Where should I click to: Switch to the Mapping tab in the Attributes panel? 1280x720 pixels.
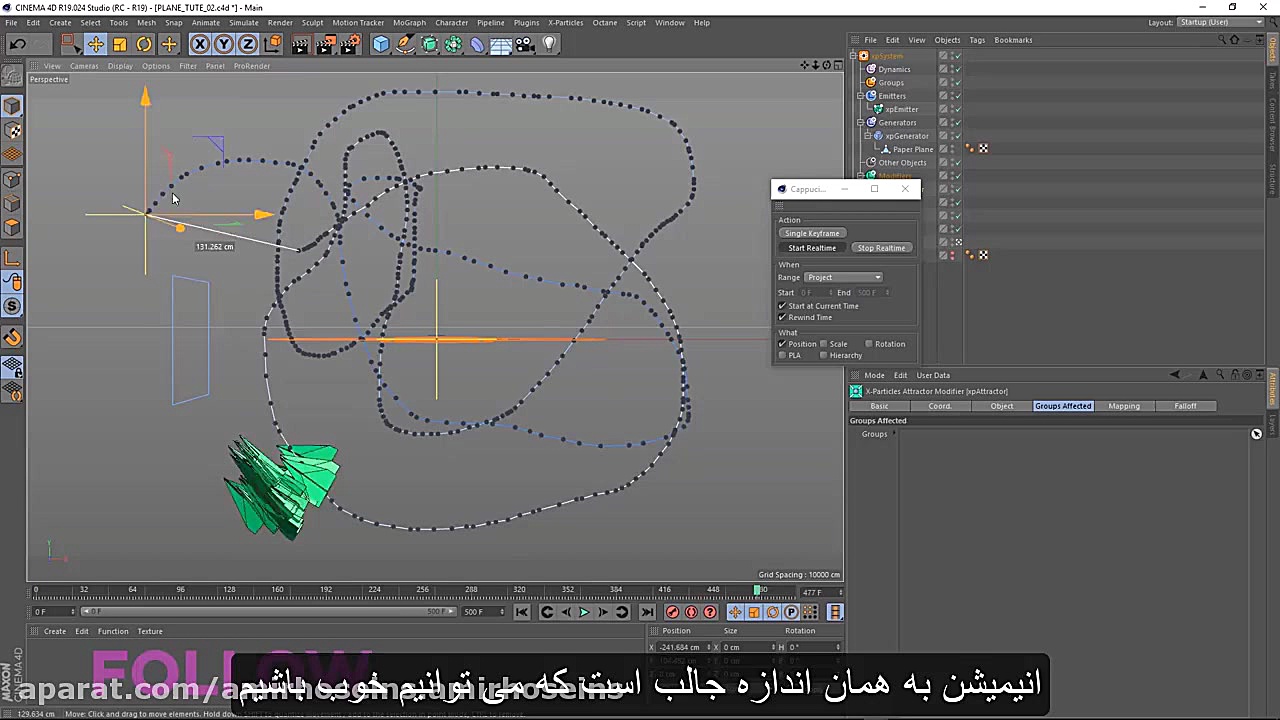[x=1123, y=406]
